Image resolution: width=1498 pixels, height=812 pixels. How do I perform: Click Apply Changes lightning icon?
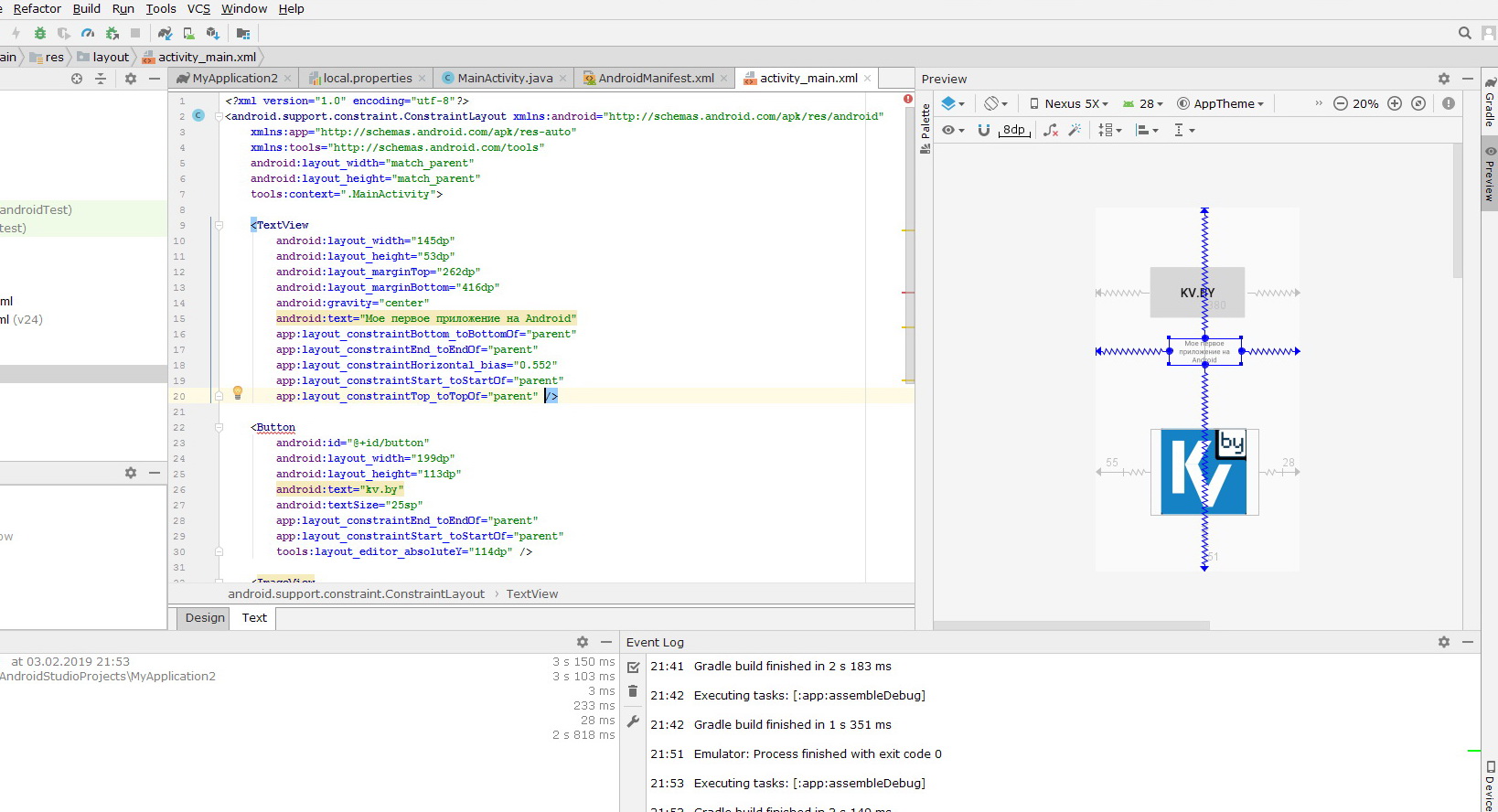[16, 33]
